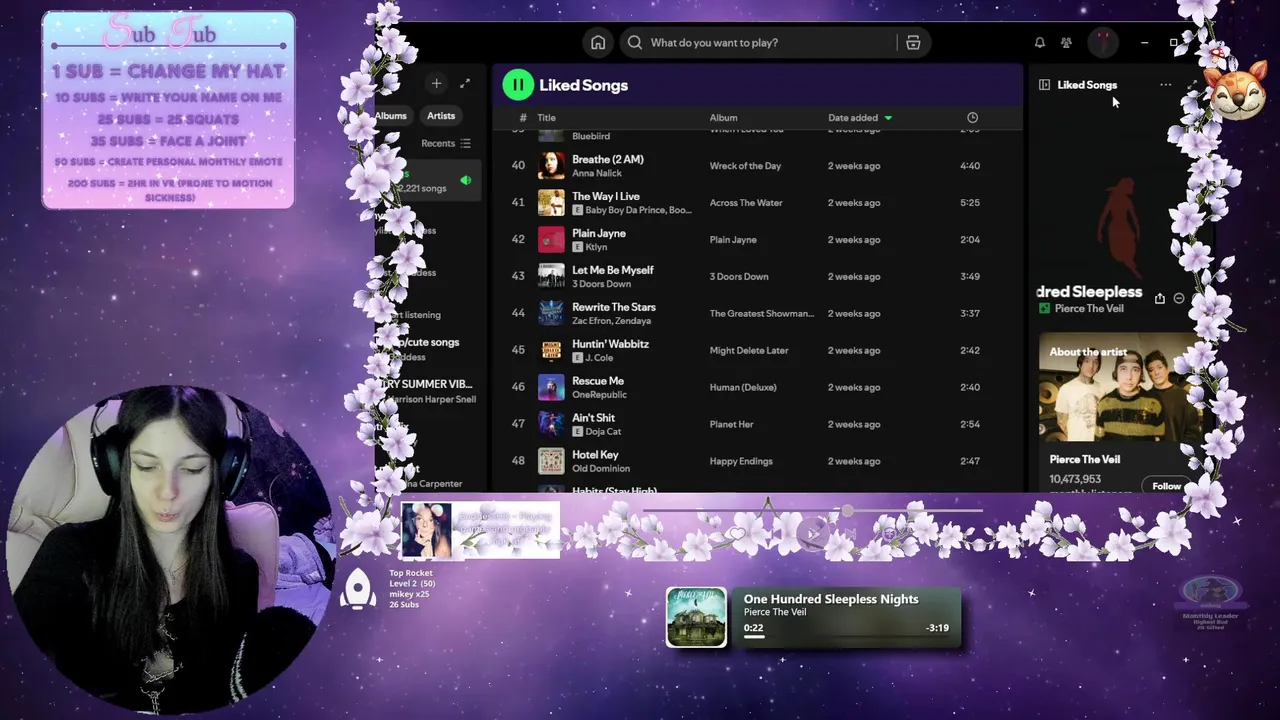Image resolution: width=1280 pixels, height=720 pixels.
Task: Click Huntin' Wabbitz album cover
Action: tap(551, 351)
